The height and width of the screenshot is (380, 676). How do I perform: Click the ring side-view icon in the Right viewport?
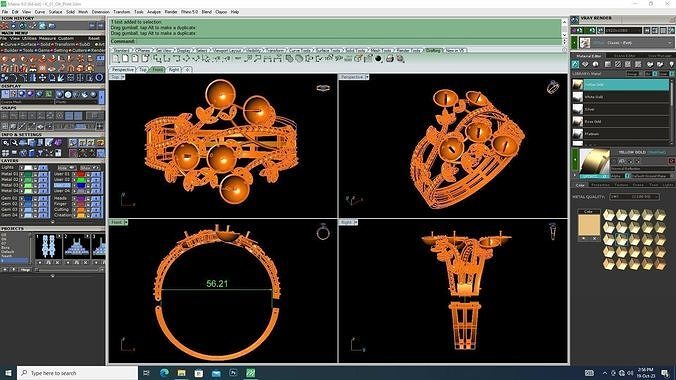click(x=553, y=232)
